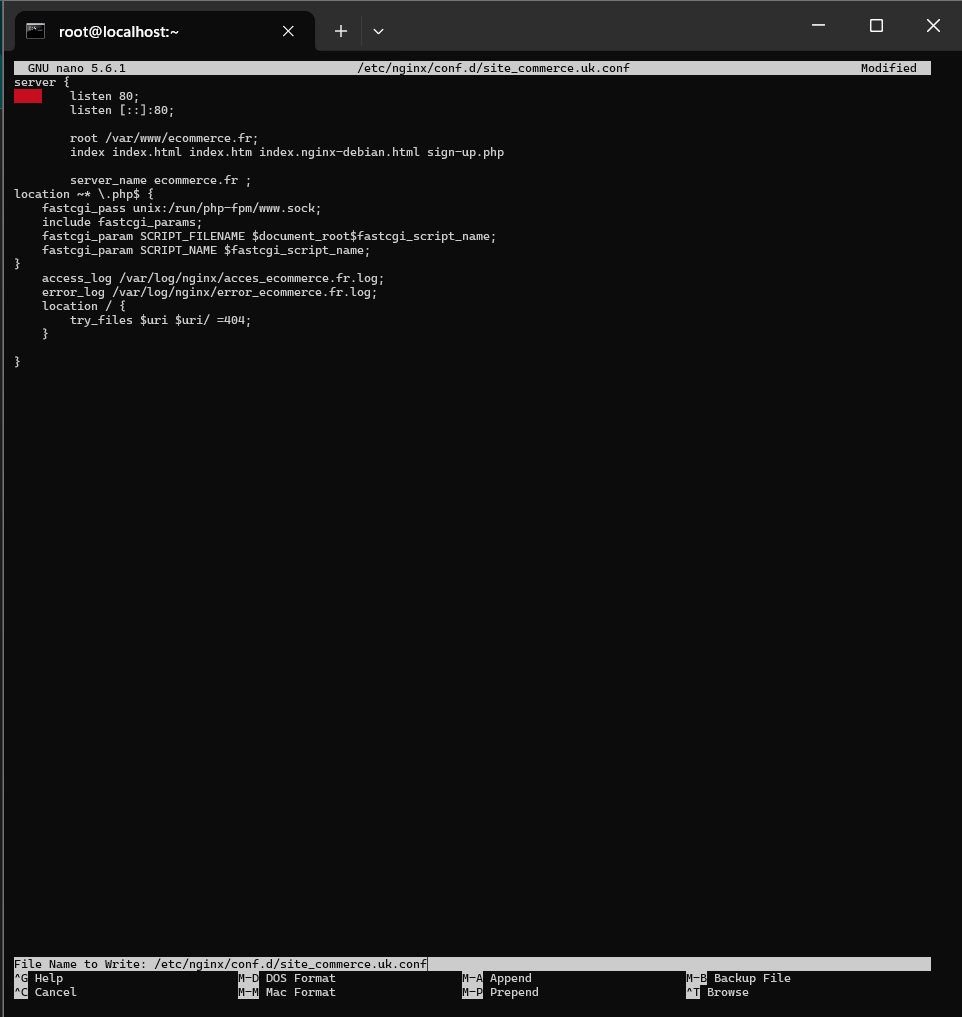Click the error_log path line
The image size is (962, 1017).
coord(210,293)
